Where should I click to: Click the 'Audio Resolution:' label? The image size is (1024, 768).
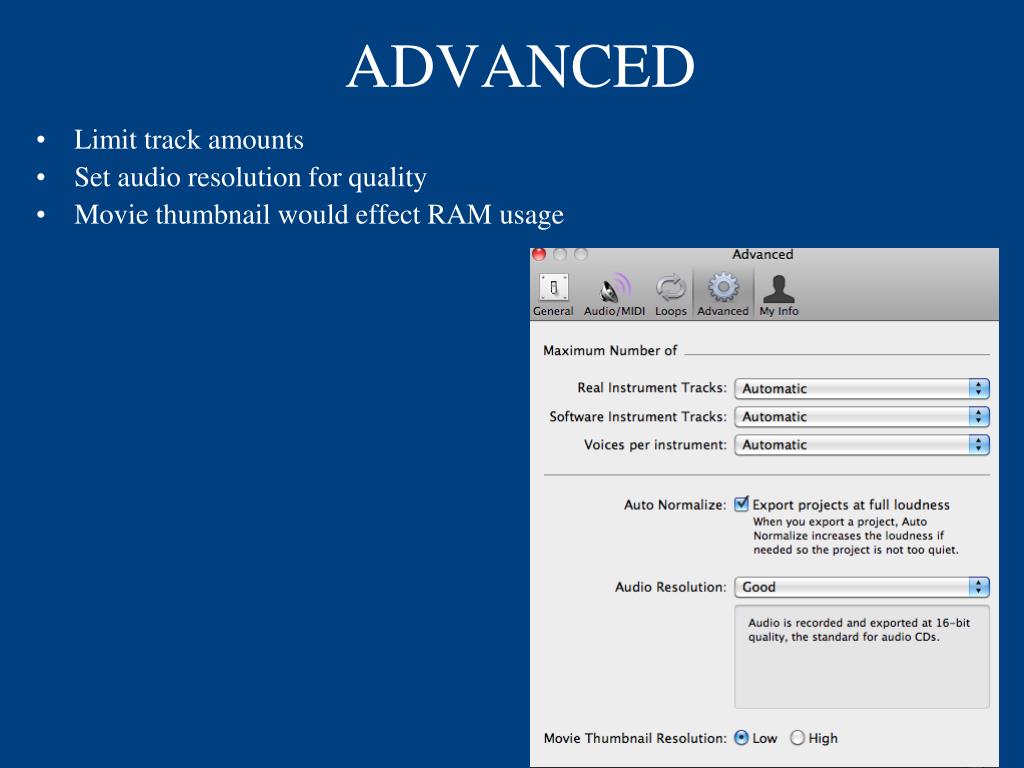point(670,587)
